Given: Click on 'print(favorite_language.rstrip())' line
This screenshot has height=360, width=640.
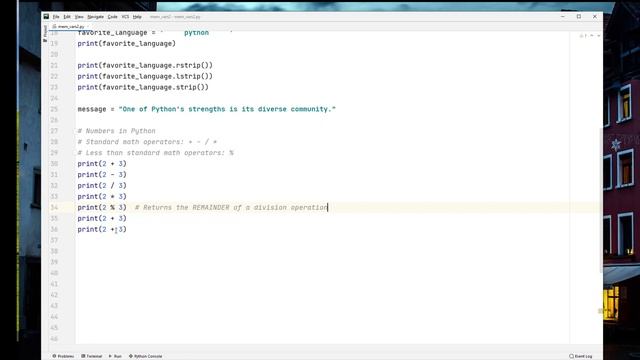Looking at the screenshot, I should tap(145, 65).
